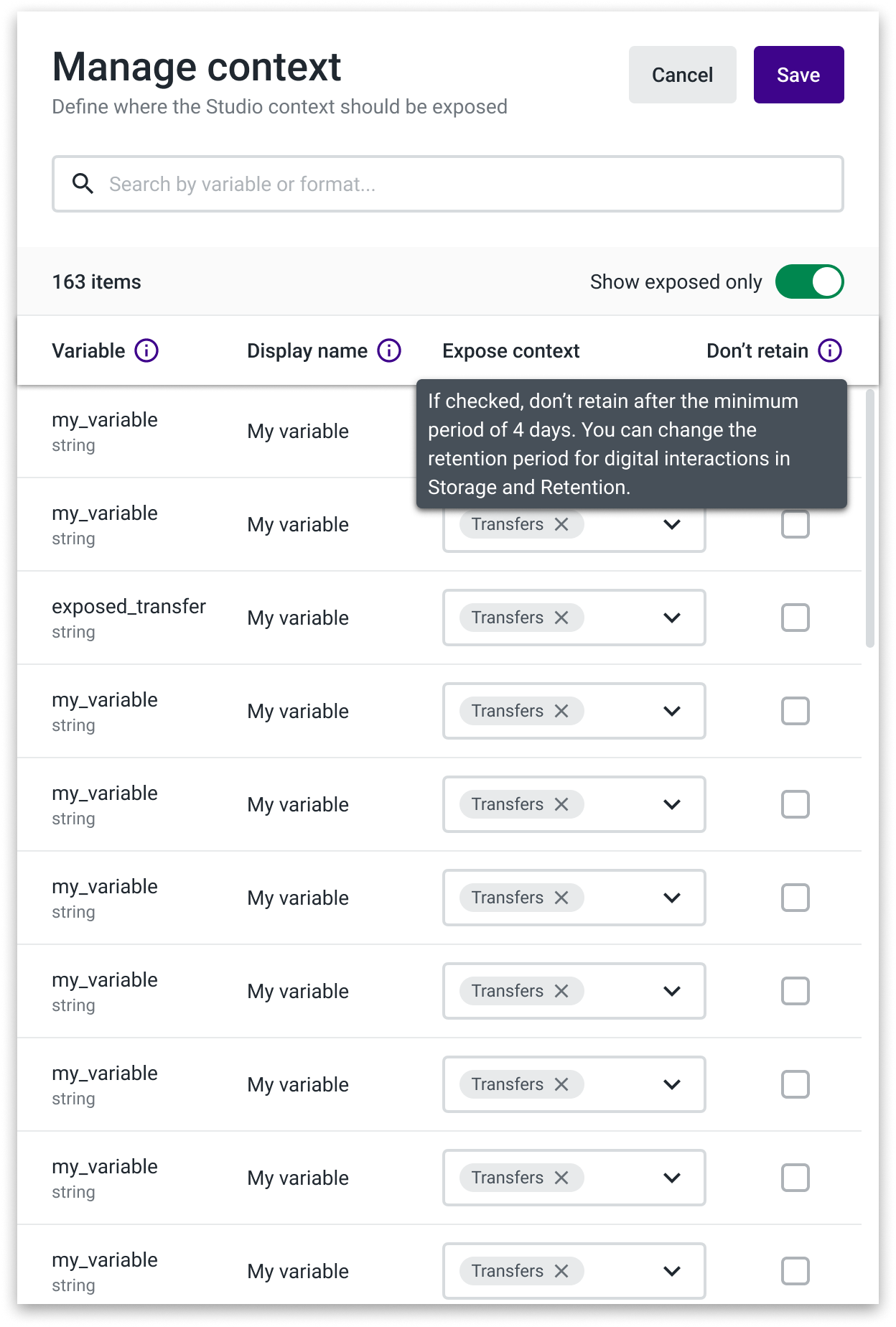Expand the exposed_transfer expose context dropdown
Screen dimensions: 896x1327
[x=672, y=618]
